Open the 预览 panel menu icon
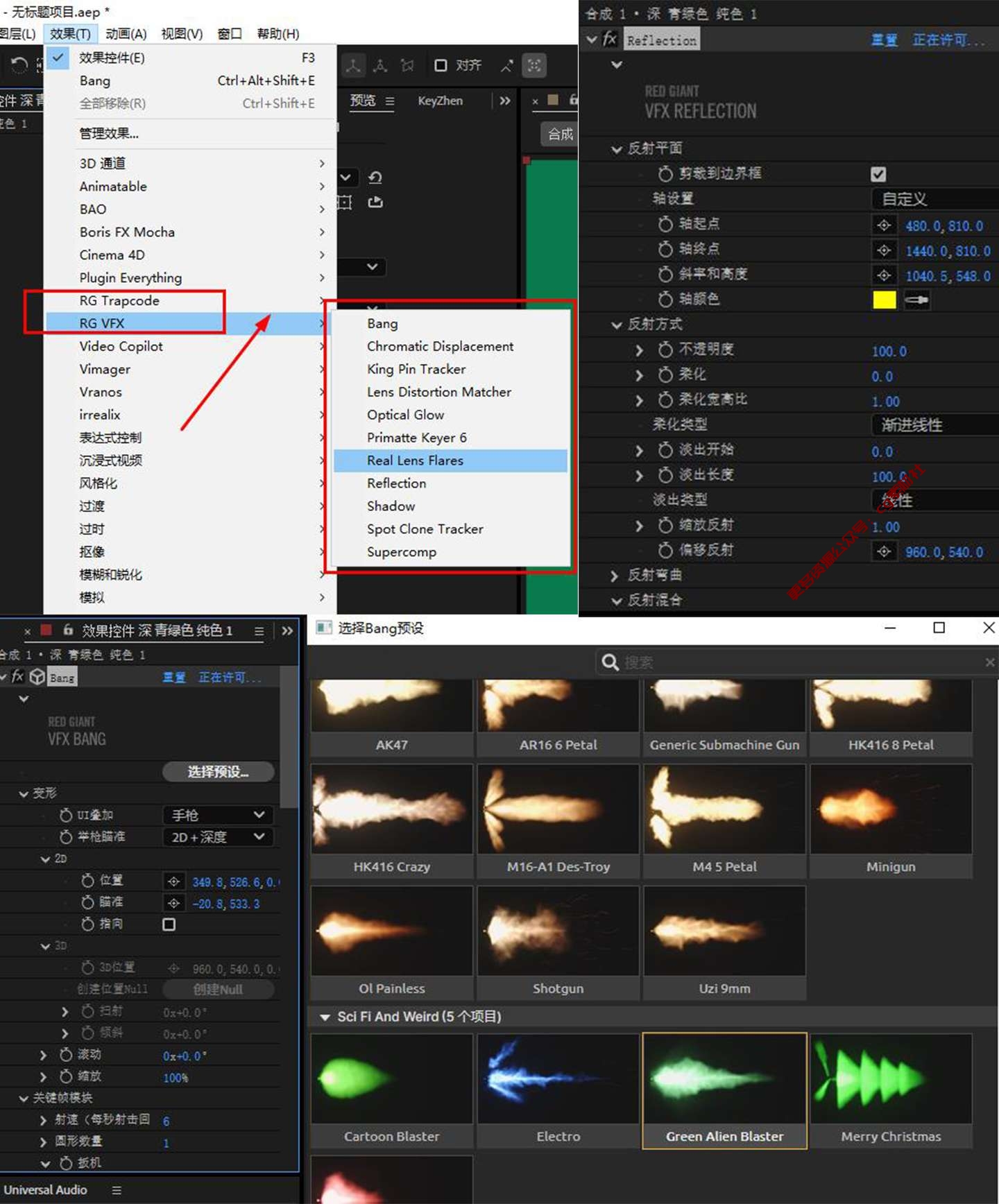The width and height of the screenshot is (999, 1204). [x=390, y=101]
